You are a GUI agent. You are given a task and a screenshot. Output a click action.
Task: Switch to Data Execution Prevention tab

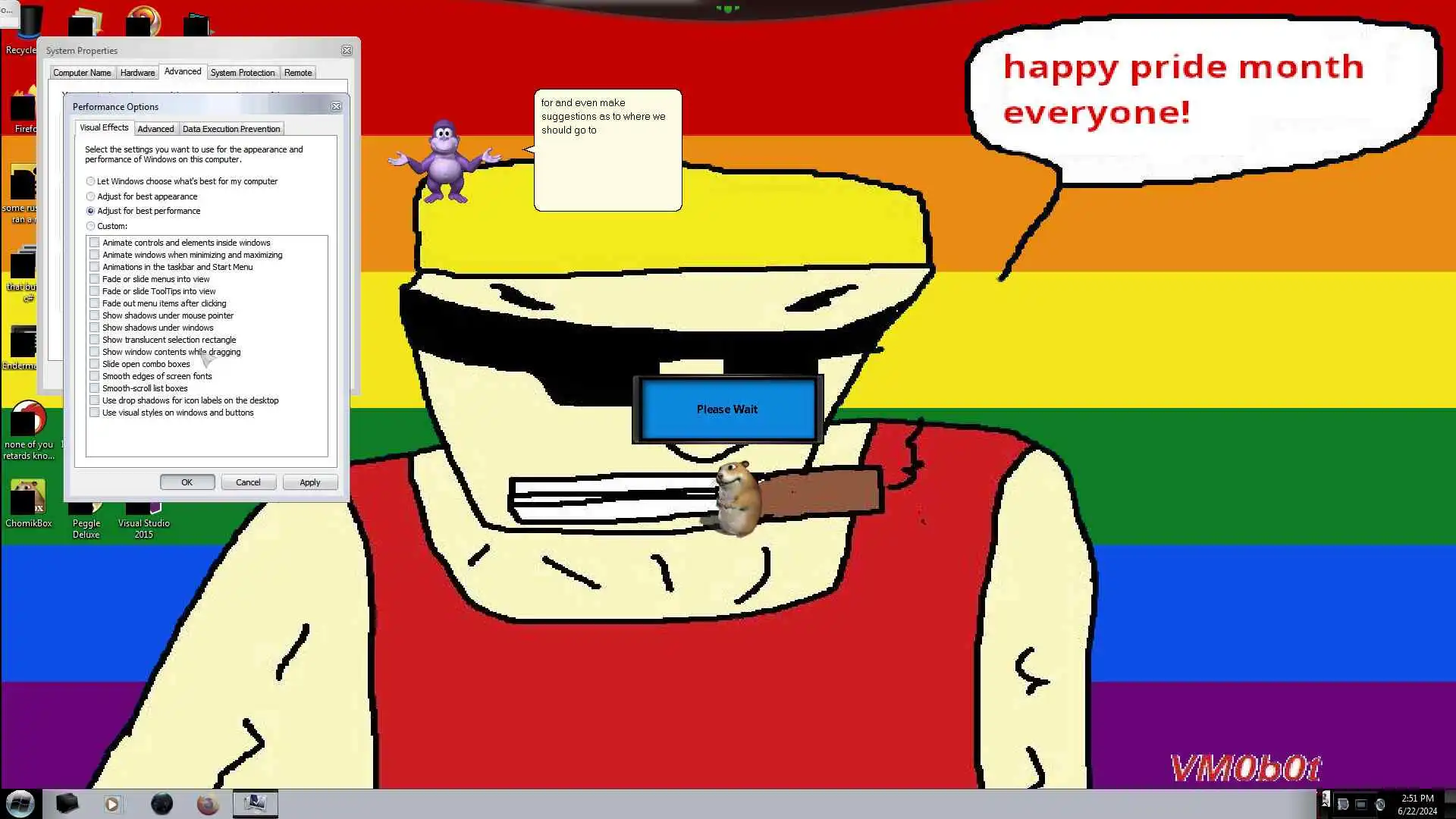point(231,129)
